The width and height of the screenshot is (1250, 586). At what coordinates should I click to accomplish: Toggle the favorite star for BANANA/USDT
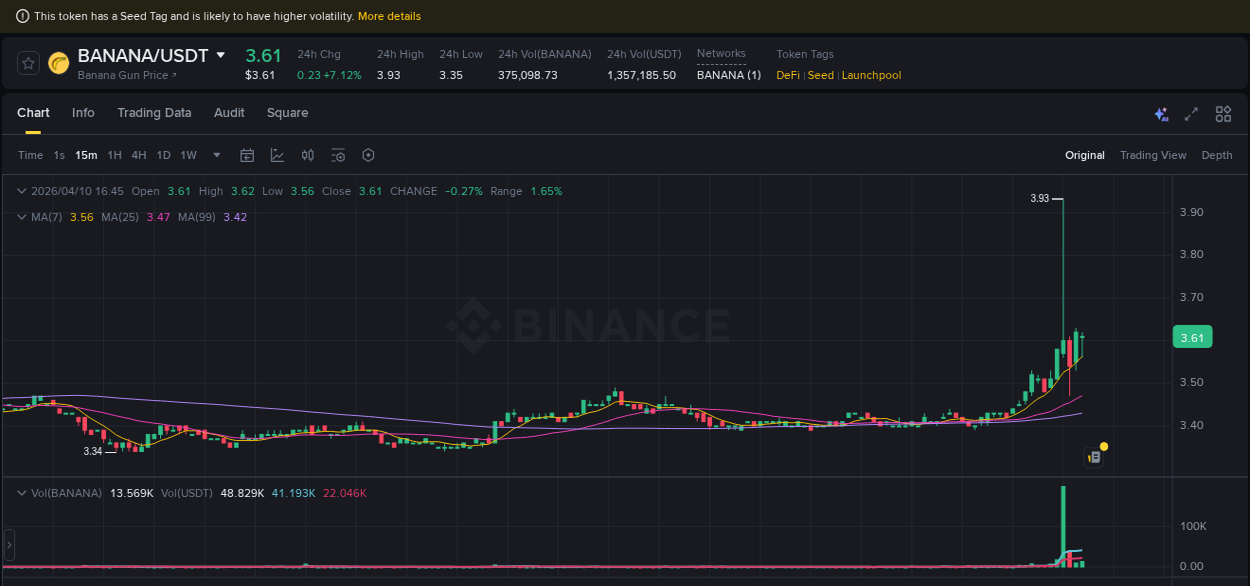point(27,62)
